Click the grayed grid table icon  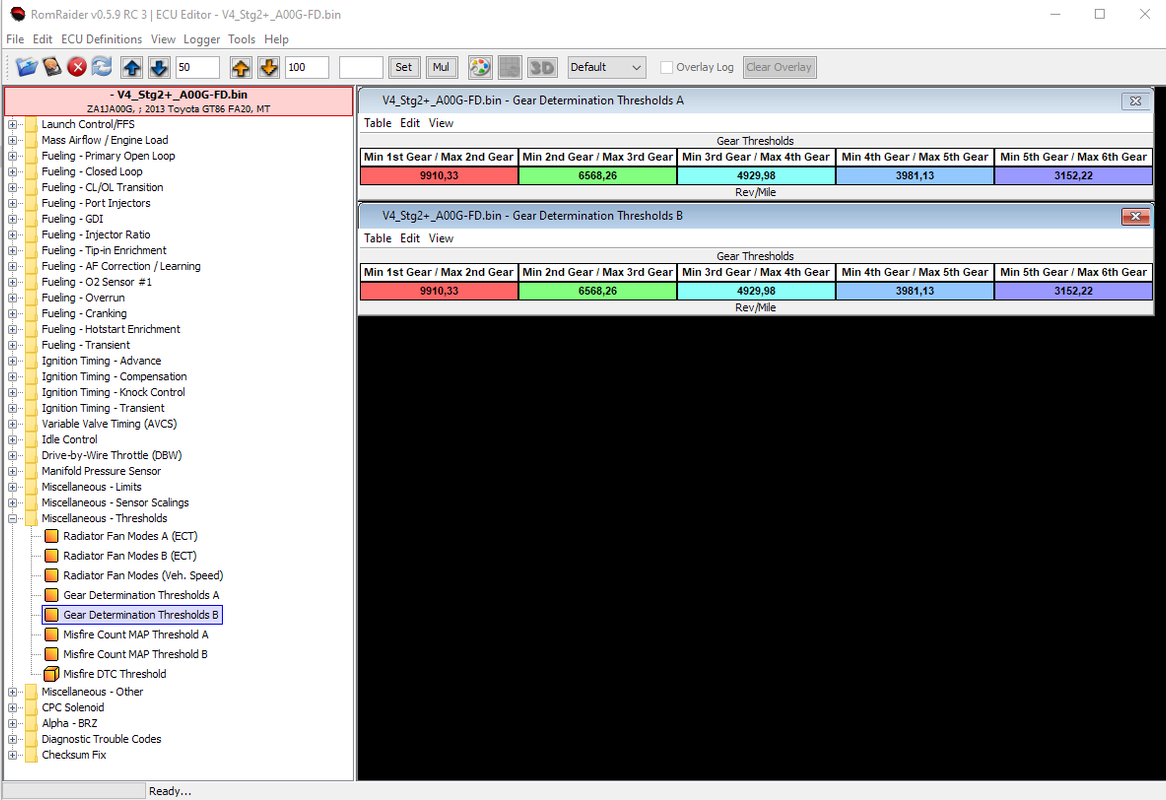tap(509, 67)
